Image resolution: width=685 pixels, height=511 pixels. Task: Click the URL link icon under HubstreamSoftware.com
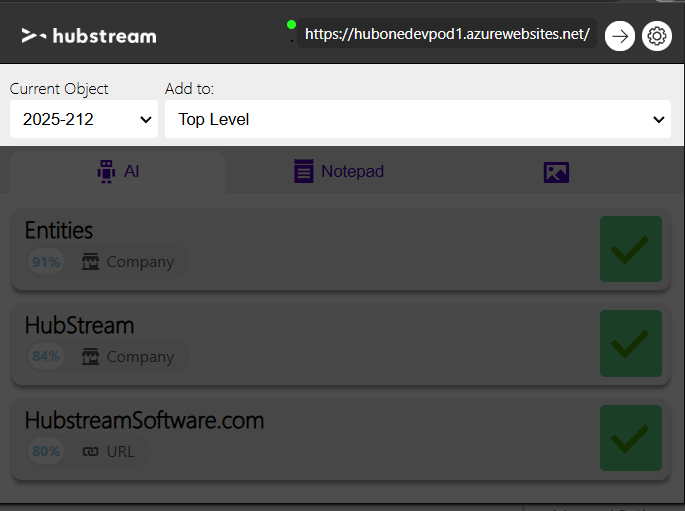91,452
